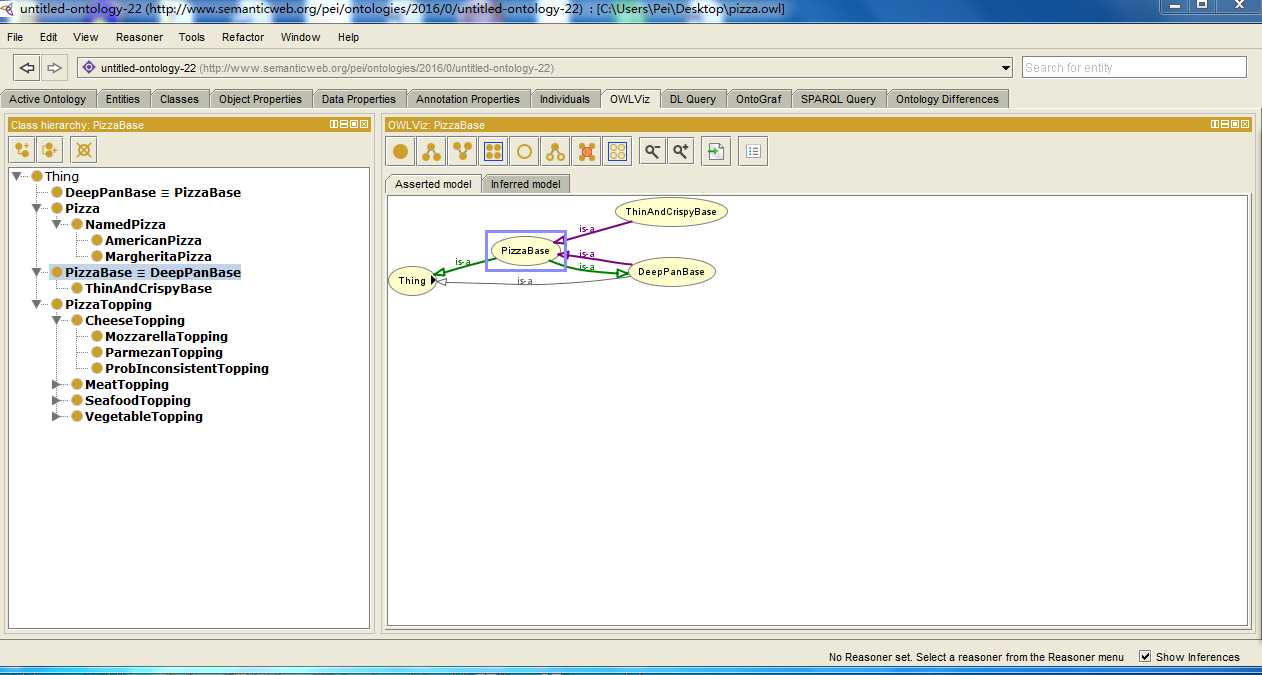Open the Window menu

pos(300,37)
